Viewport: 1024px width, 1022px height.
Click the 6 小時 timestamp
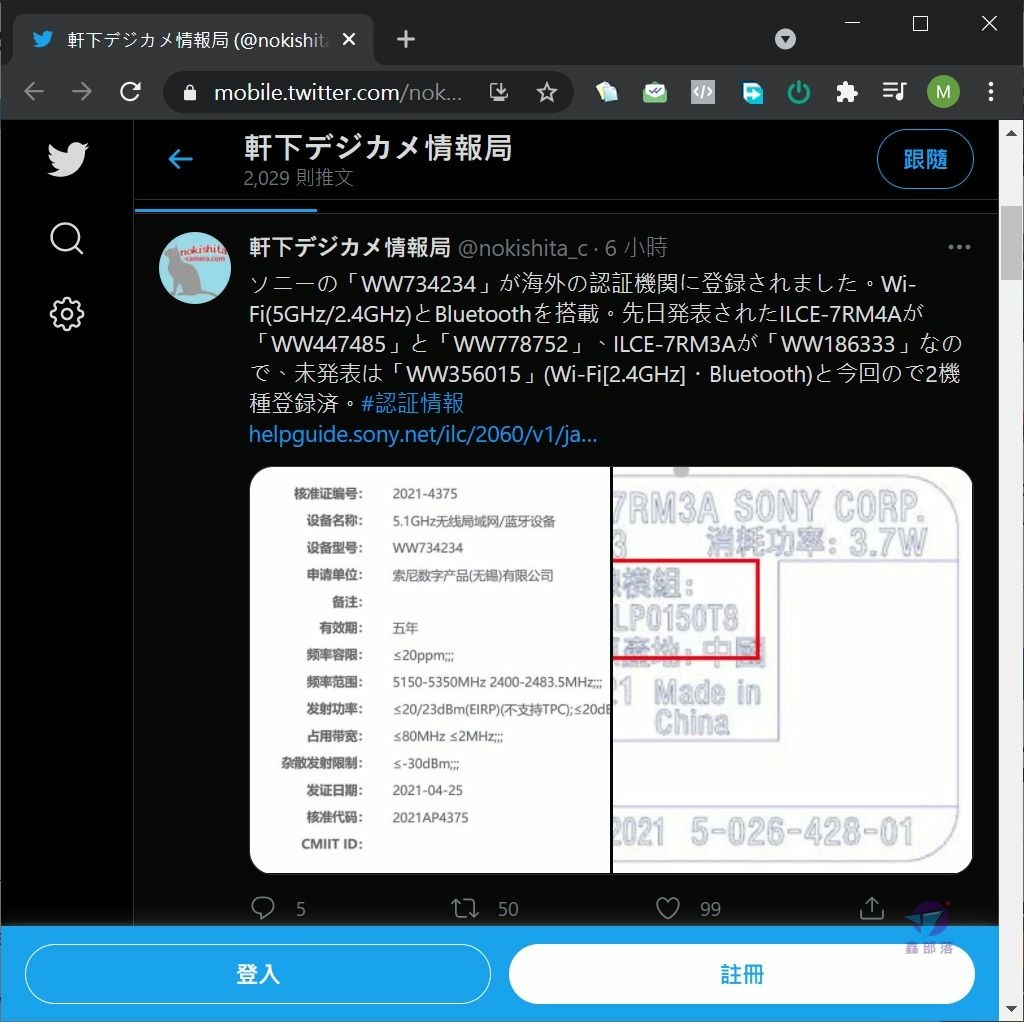pos(636,248)
